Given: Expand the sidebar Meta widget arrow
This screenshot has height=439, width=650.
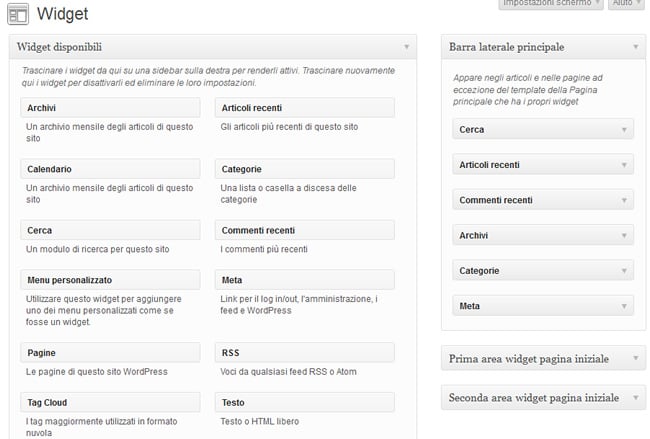Looking at the screenshot, I should click(625, 306).
